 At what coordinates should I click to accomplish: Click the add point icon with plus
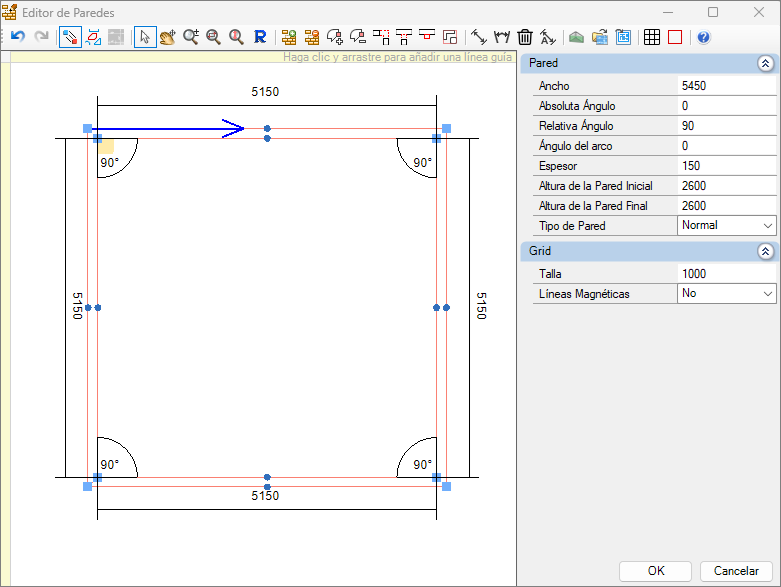(x=335, y=37)
